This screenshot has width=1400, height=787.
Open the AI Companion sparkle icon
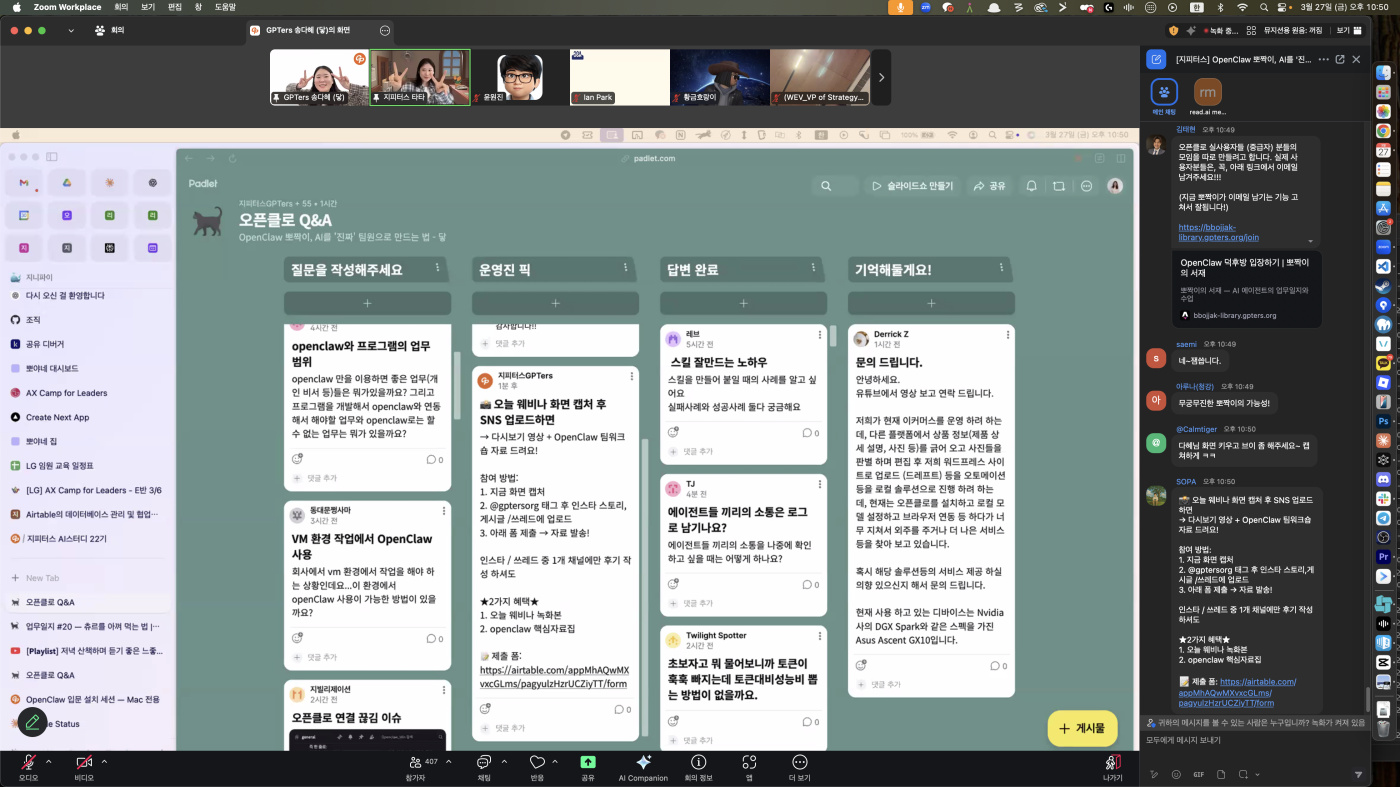pos(643,763)
